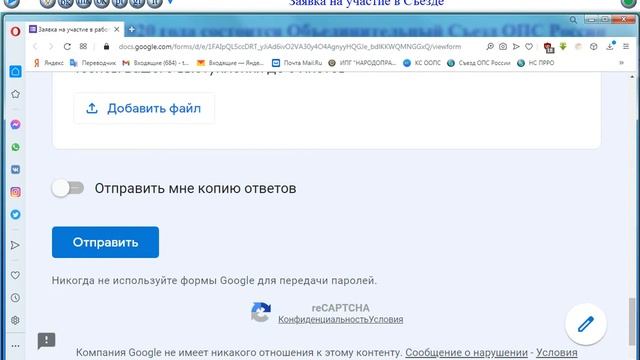Open the Speed Dial start page
This screenshot has height=360, width=640.
pyautogui.click(x=83, y=47)
